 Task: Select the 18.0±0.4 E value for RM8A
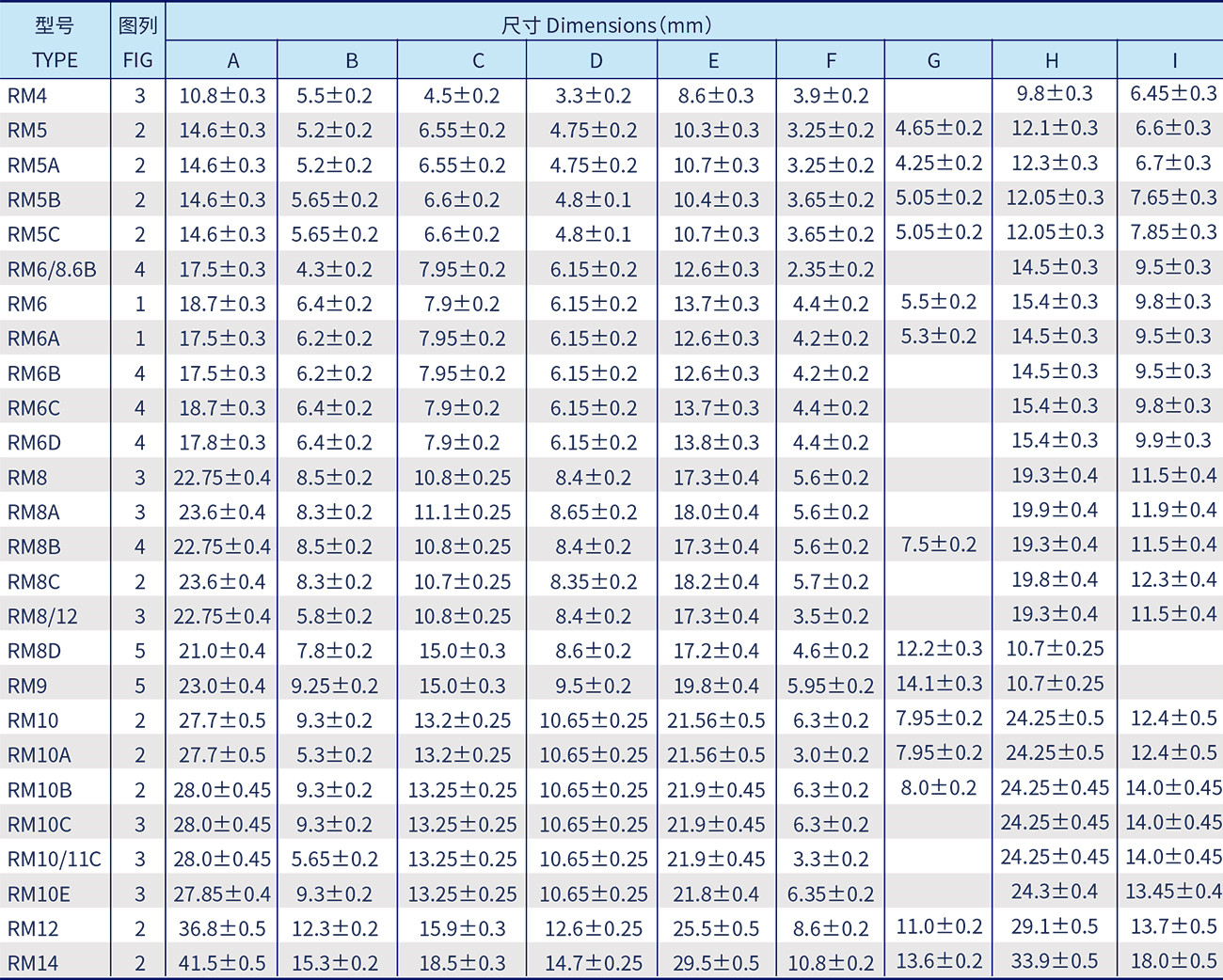715,513
